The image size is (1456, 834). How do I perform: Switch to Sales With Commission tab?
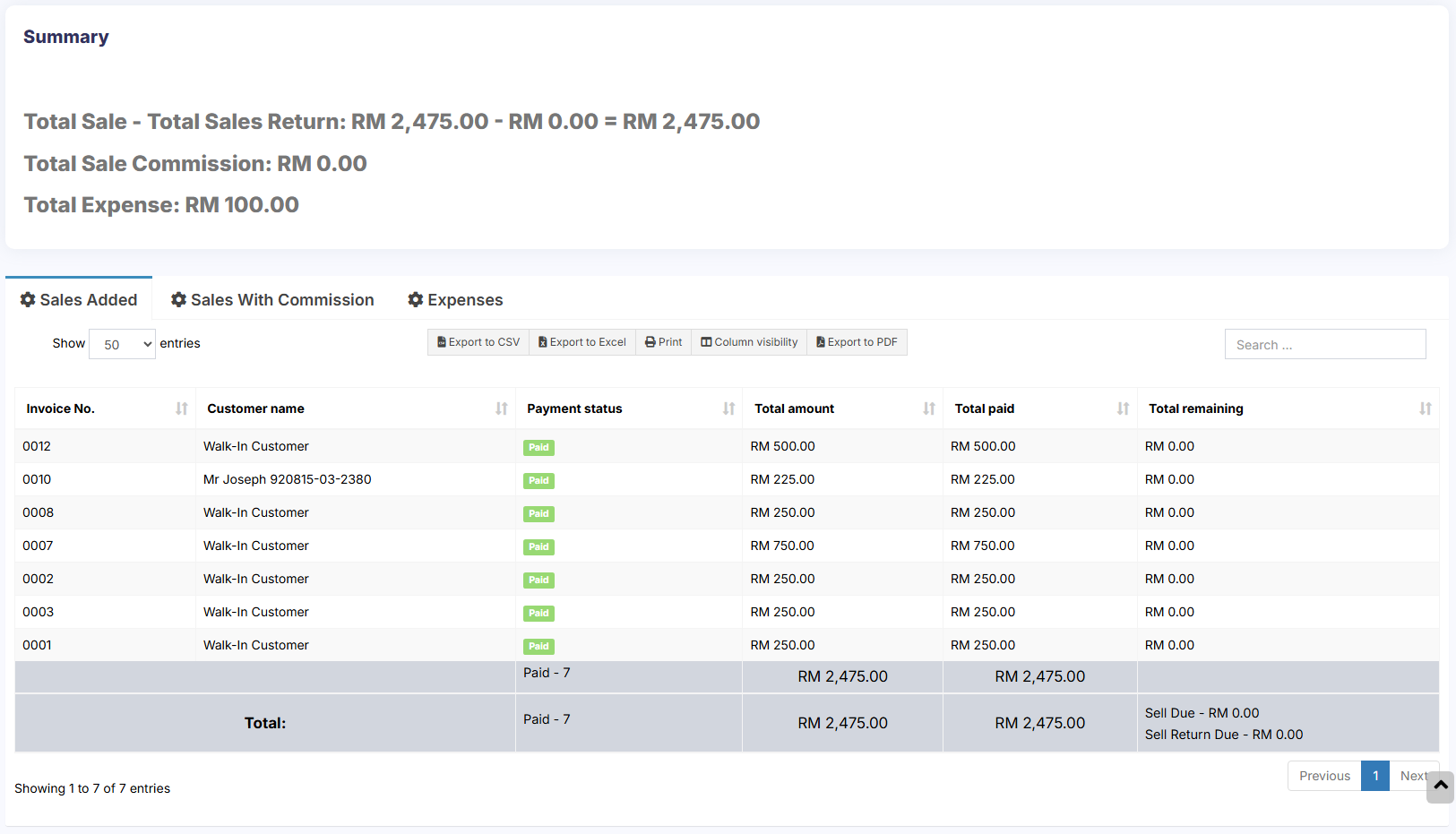pyautogui.click(x=272, y=300)
